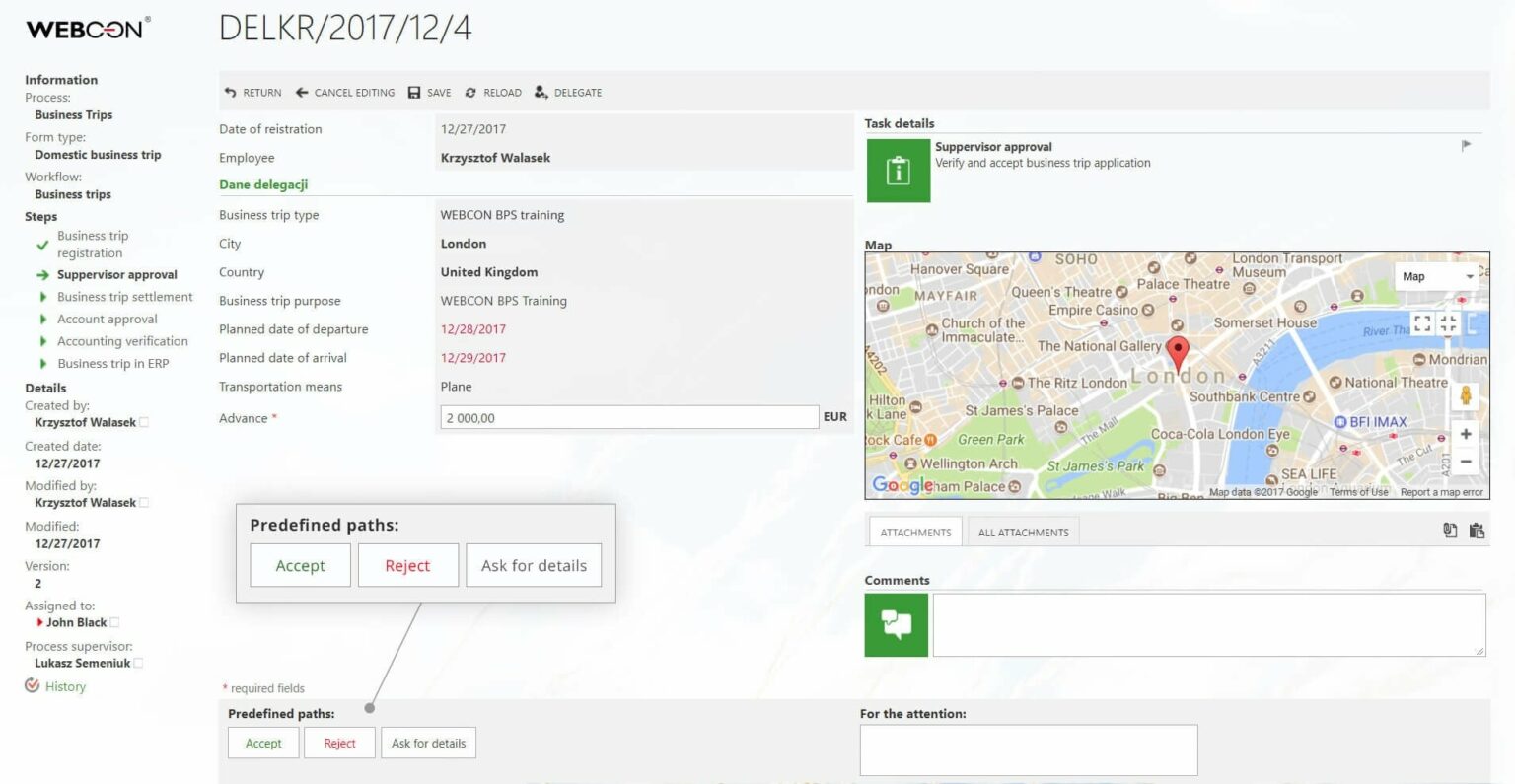Click the planned departure date 12/28/2017
This screenshot has height=784, width=1515.
[x=473, y=329]
